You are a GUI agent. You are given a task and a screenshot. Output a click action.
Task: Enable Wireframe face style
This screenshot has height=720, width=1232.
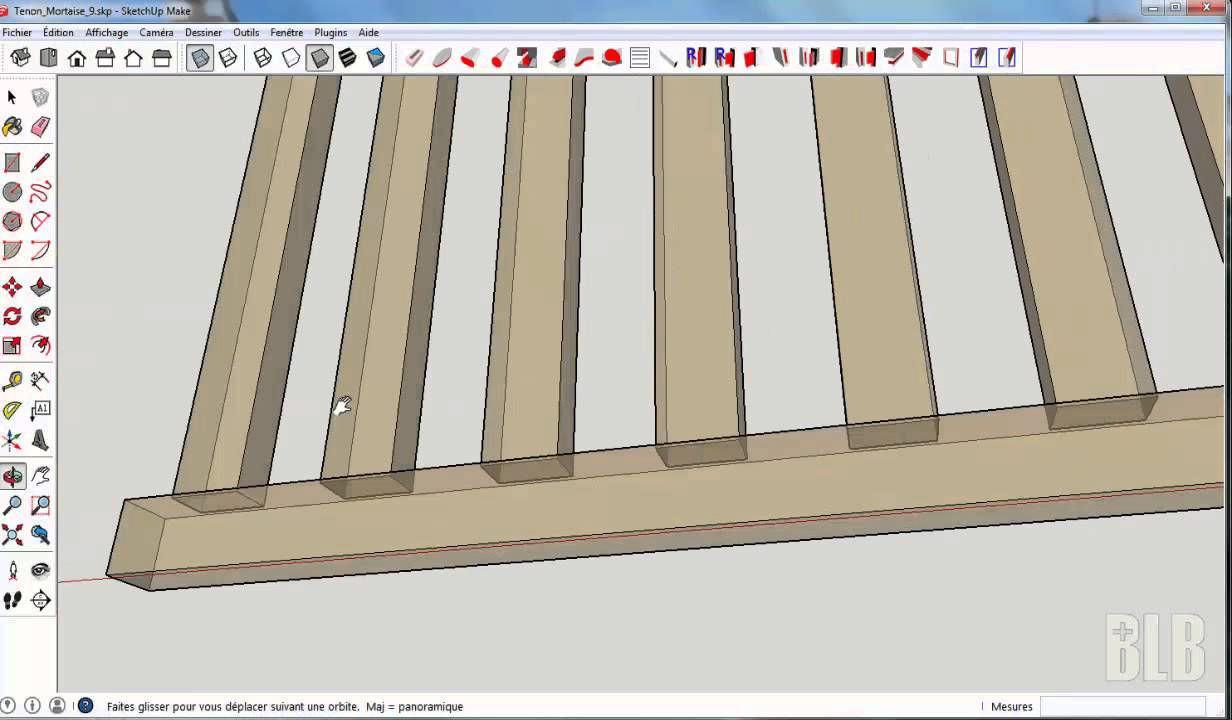(263, 58)
